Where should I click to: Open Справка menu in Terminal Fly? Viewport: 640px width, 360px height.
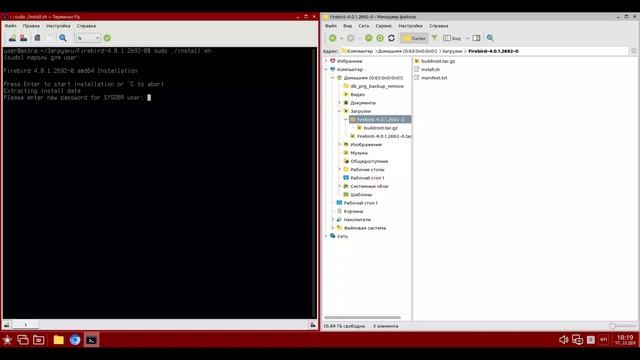pyautogui.click(x=86, y=26)
